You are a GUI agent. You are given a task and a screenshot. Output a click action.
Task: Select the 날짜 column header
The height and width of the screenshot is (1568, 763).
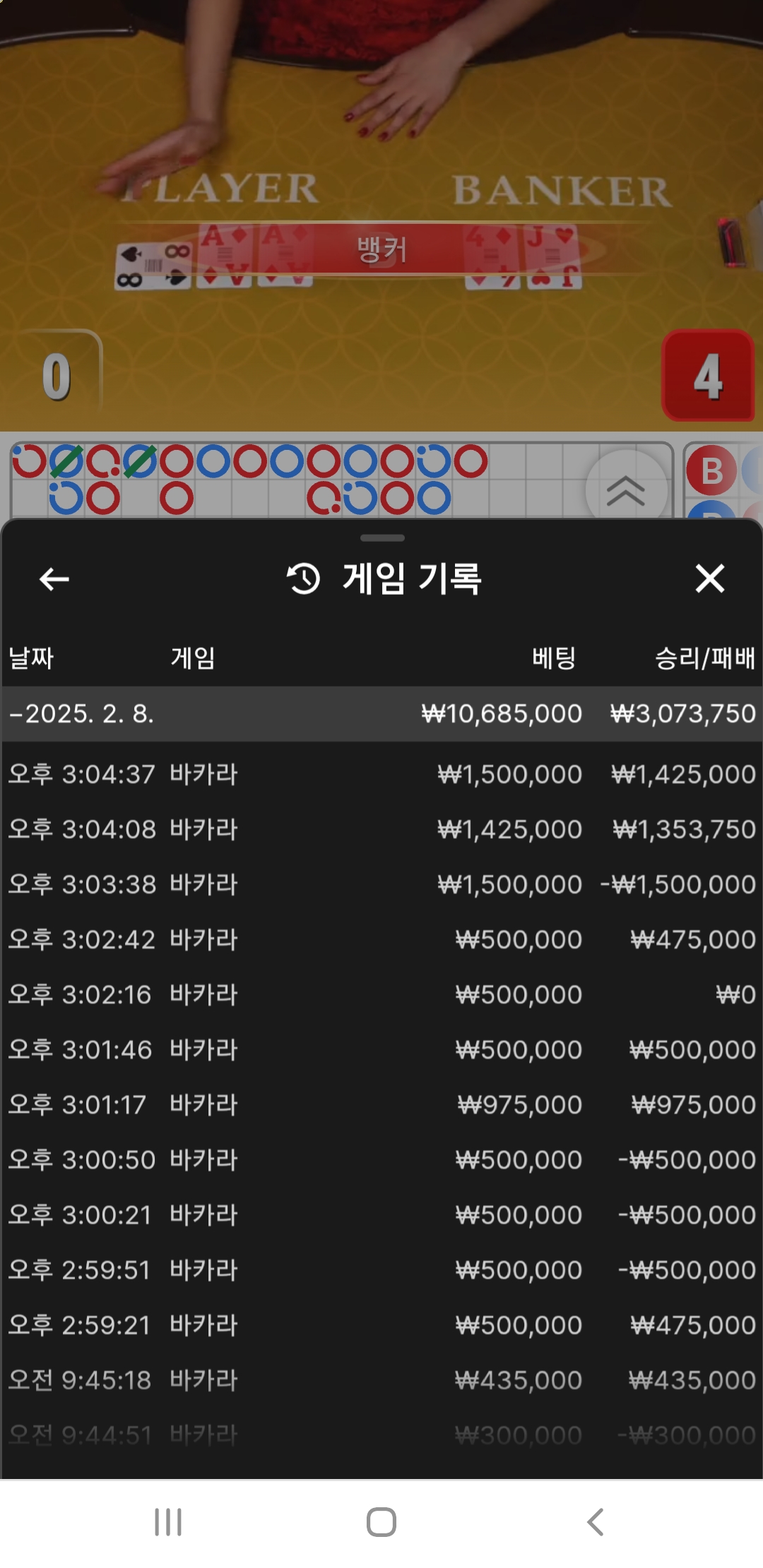coord(31,658)
